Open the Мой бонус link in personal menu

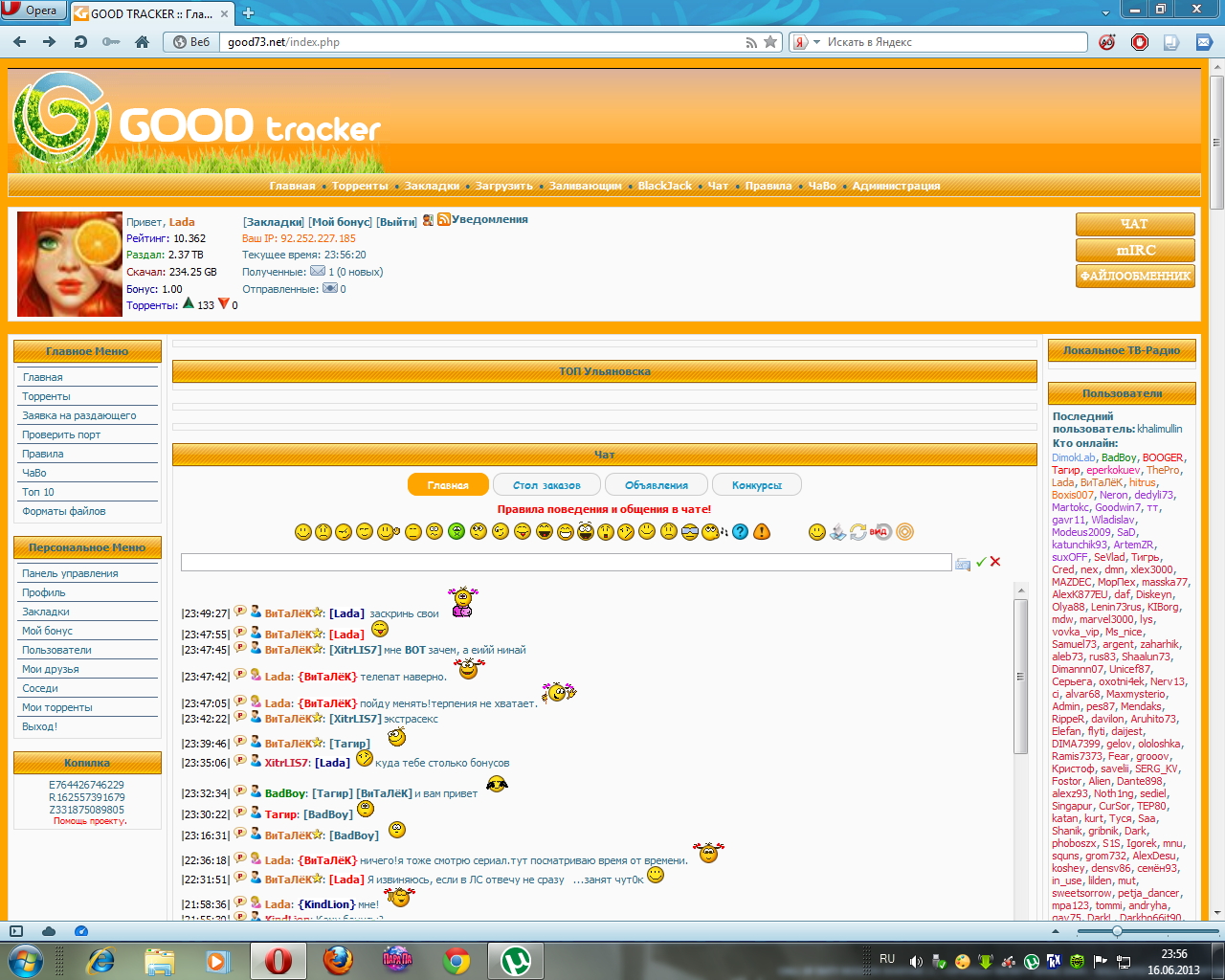click(47, 631)
